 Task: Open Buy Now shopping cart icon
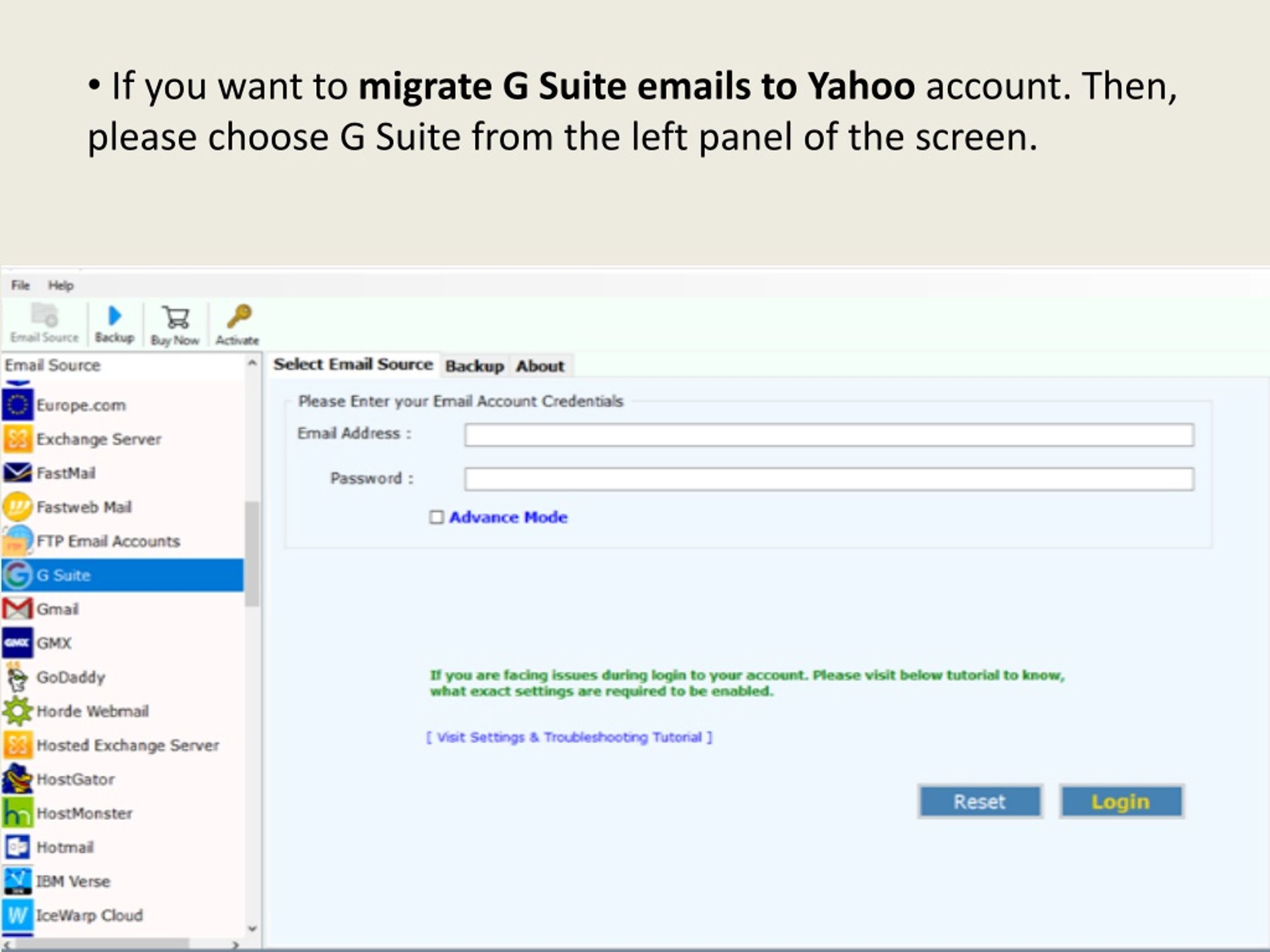point(176,317)
